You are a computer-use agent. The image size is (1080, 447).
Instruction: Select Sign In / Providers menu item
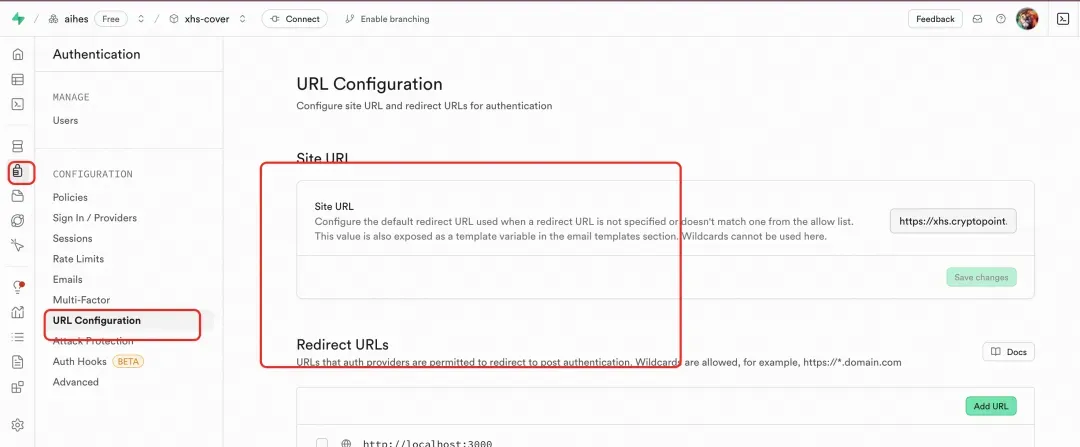click(95, 218)
